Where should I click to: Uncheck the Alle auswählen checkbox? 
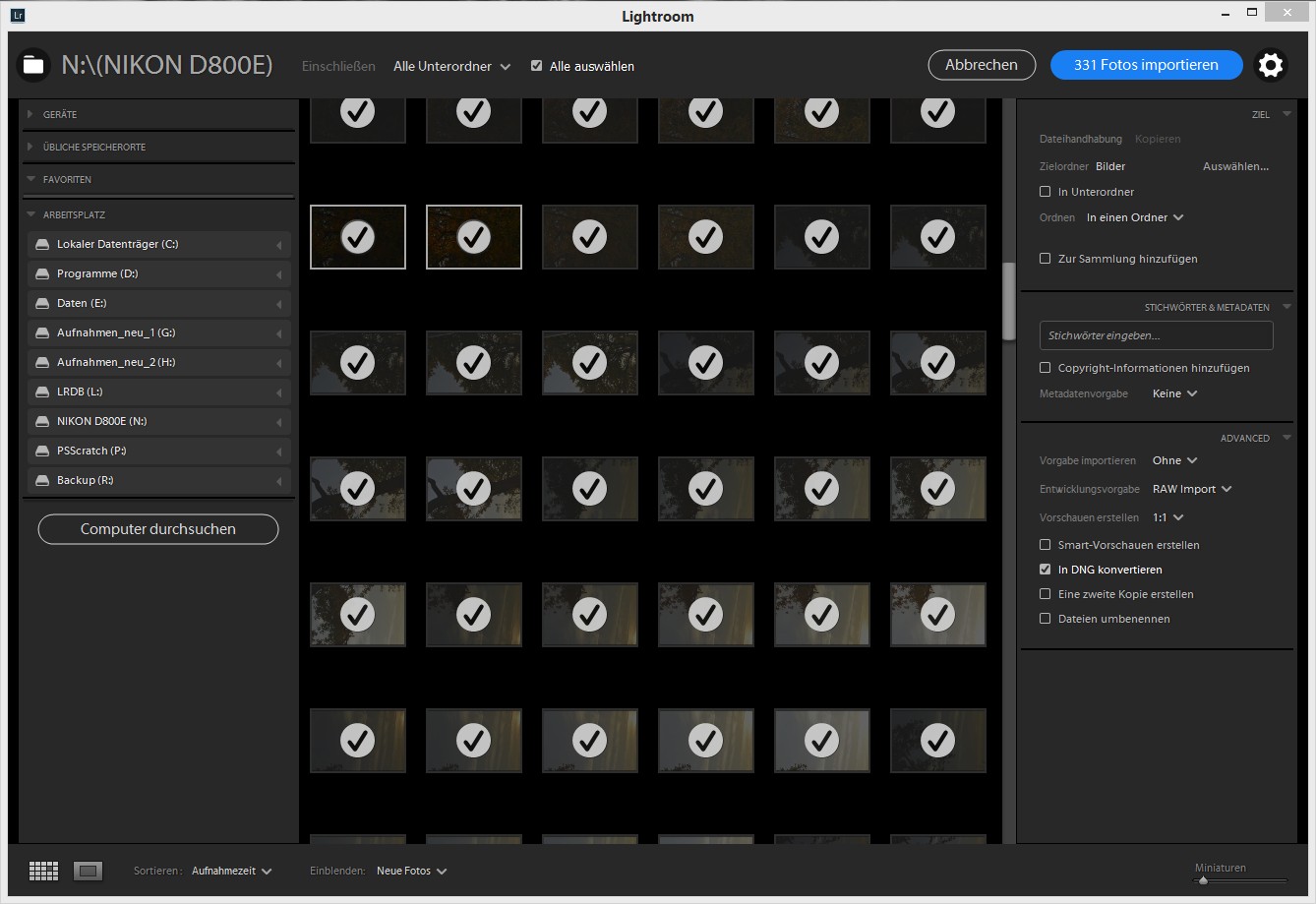pyautogui.click(x=536, y=66)
